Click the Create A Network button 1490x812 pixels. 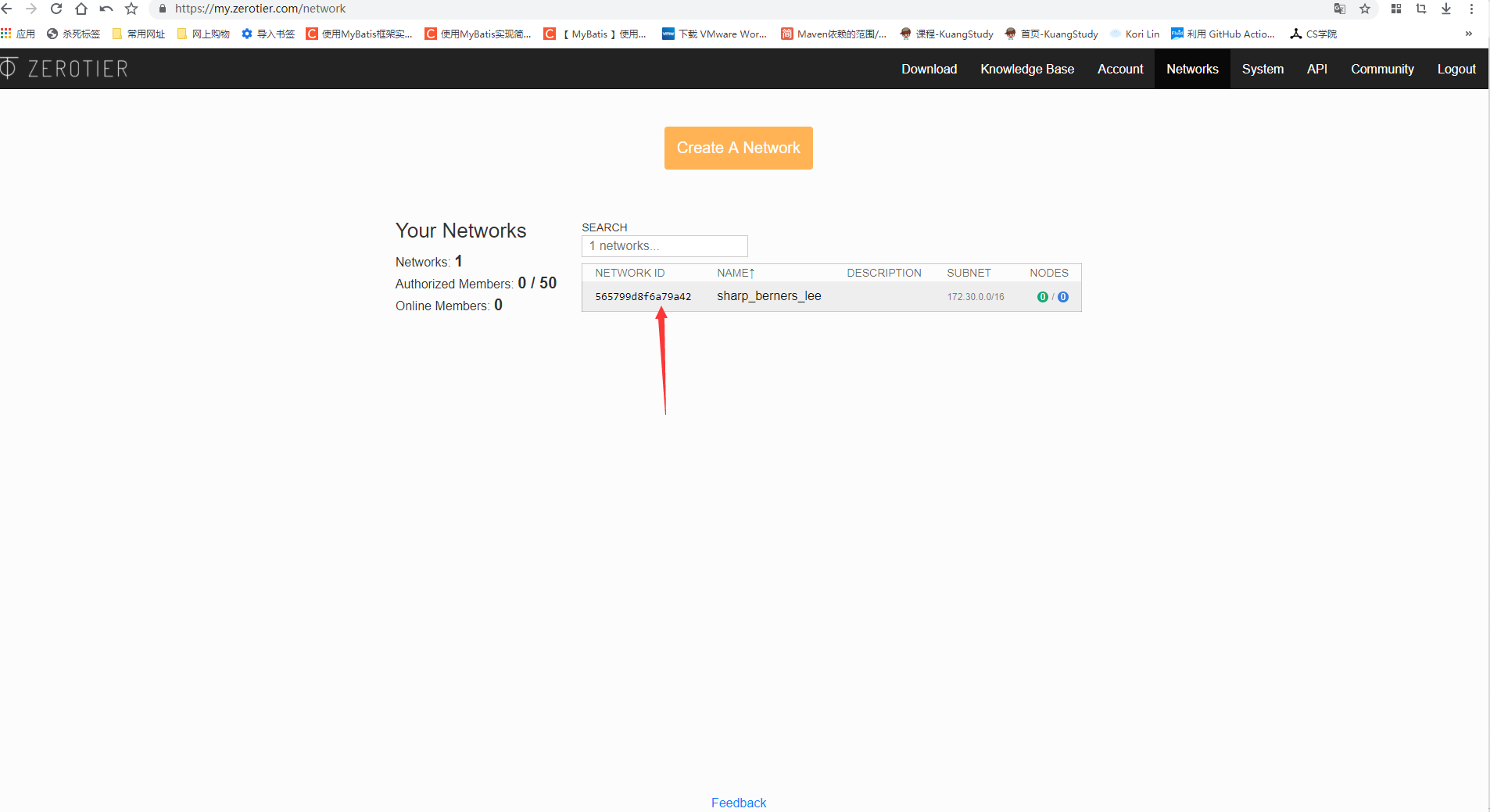coord(739,148)
